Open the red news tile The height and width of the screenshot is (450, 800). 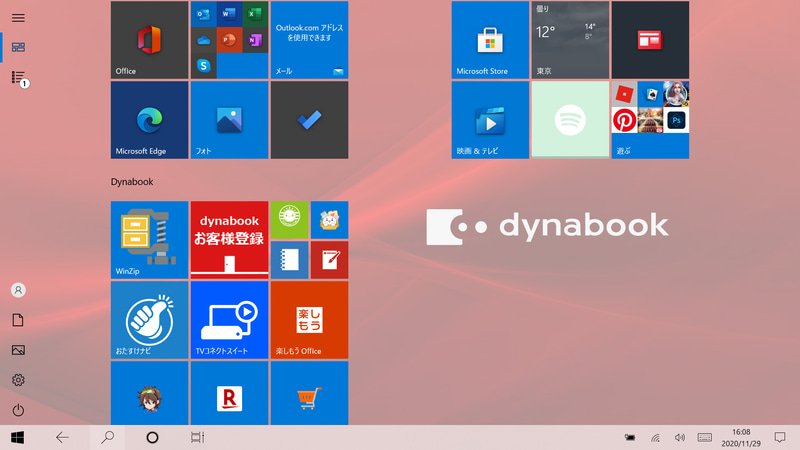pos(650,40)
